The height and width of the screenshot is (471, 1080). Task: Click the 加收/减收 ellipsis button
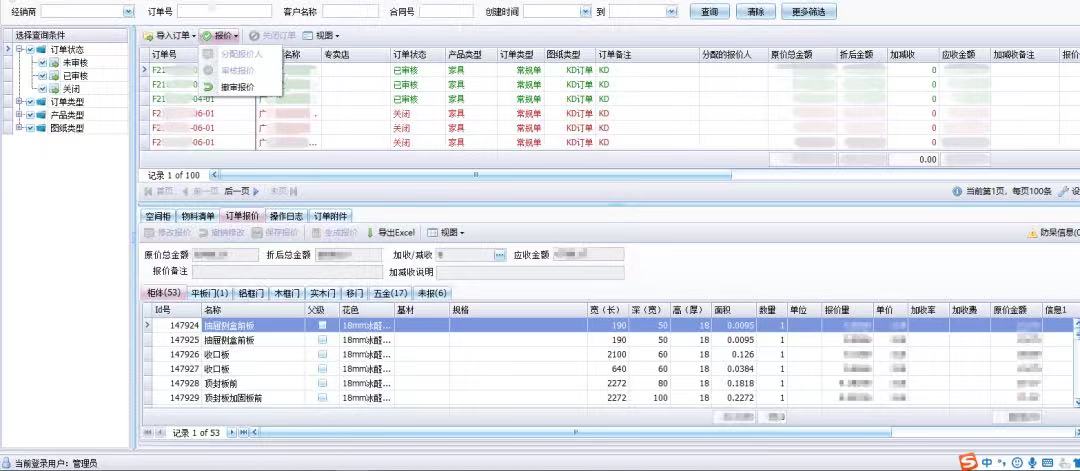[499, 255]
